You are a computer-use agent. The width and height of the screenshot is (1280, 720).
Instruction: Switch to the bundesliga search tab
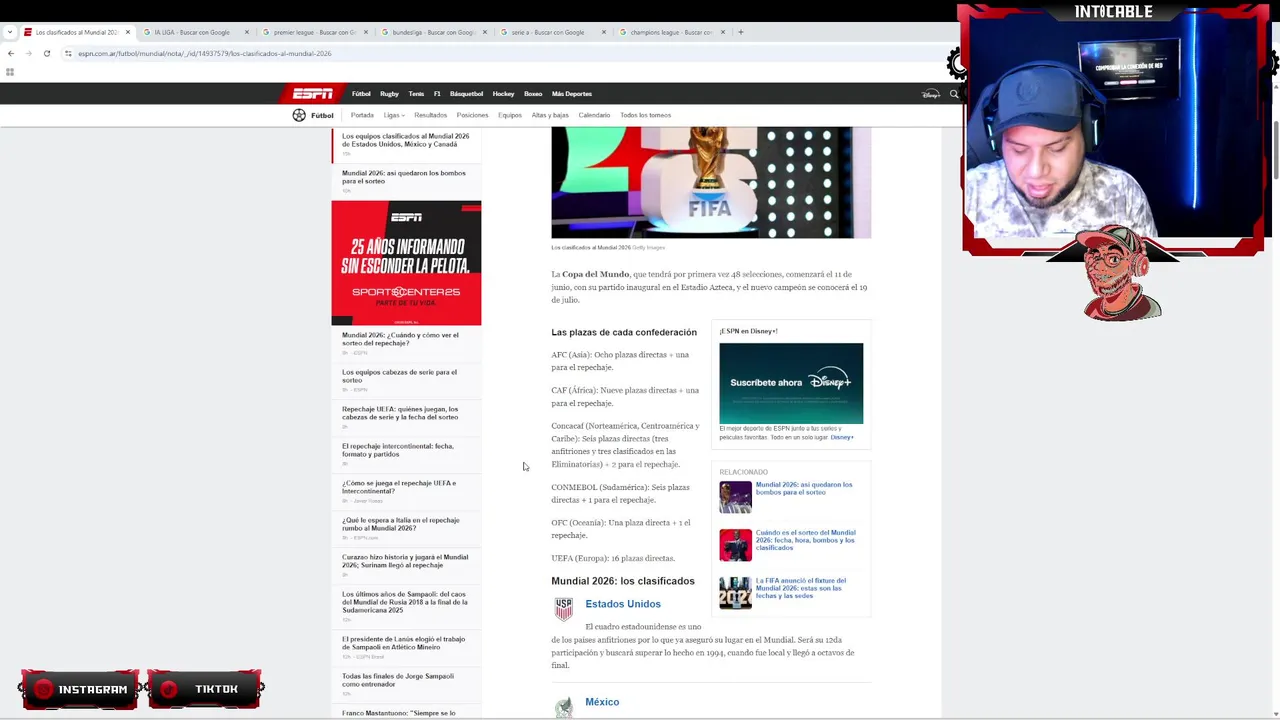coord(434,32)
